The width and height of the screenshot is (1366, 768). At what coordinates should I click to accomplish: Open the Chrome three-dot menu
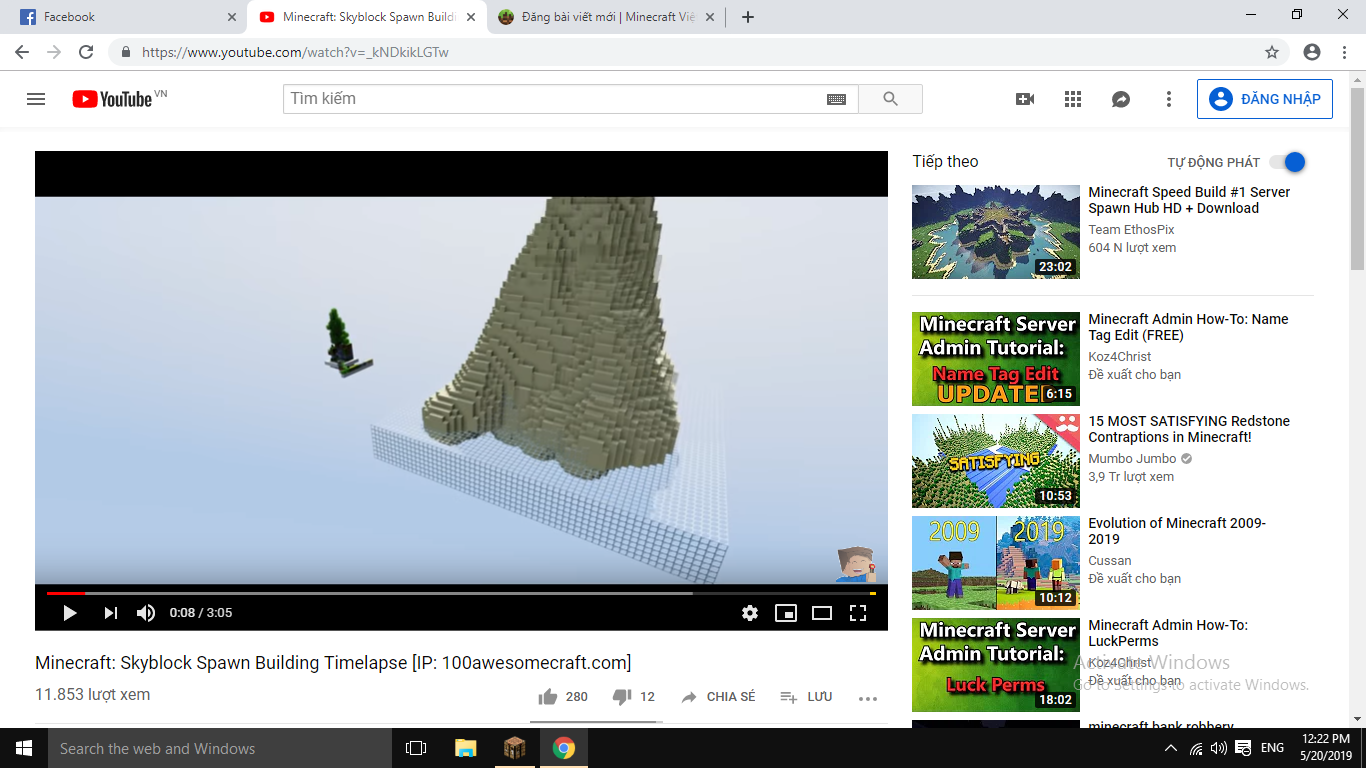(1344, 52)
